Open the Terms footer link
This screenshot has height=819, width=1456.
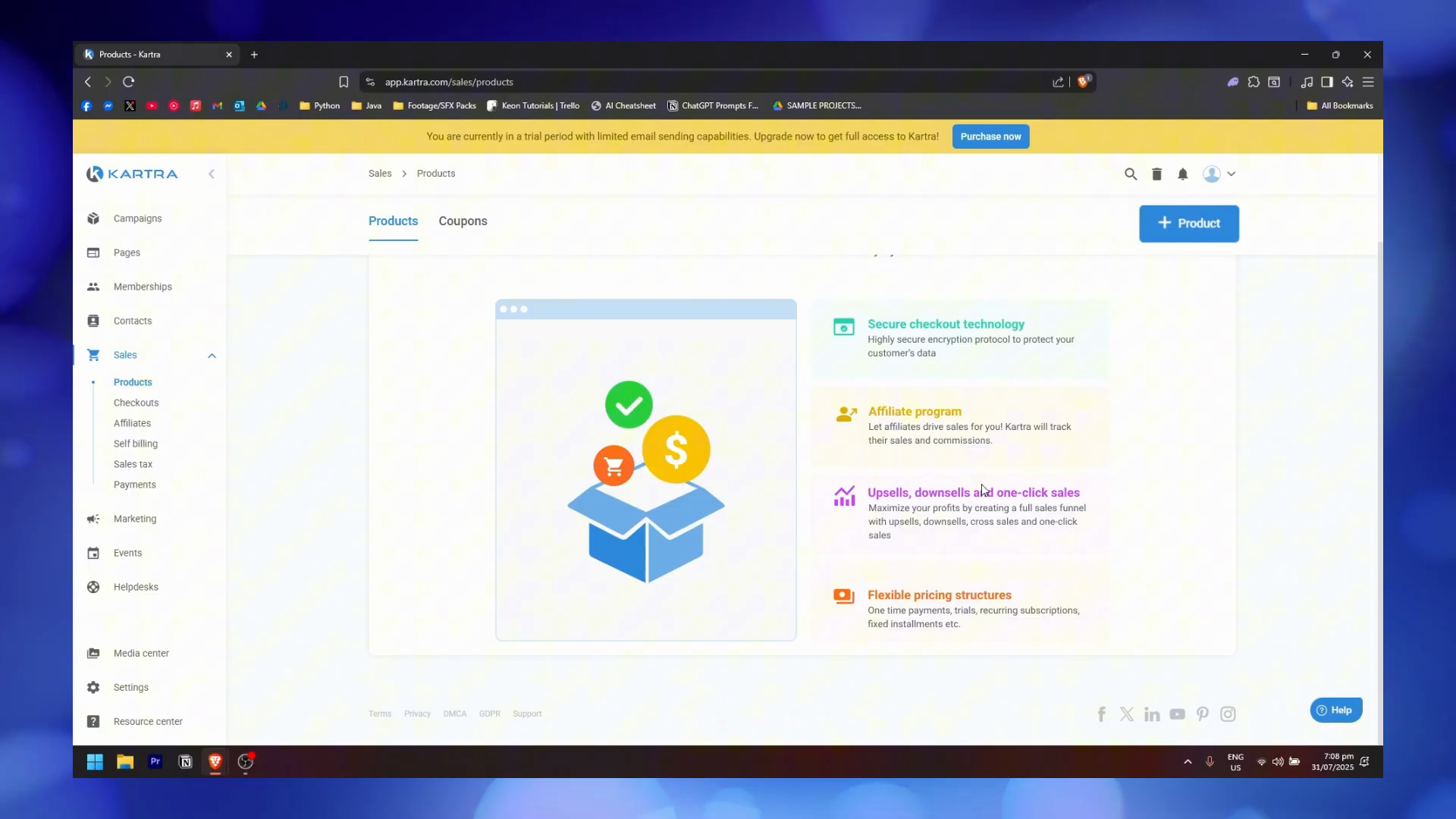380,714
